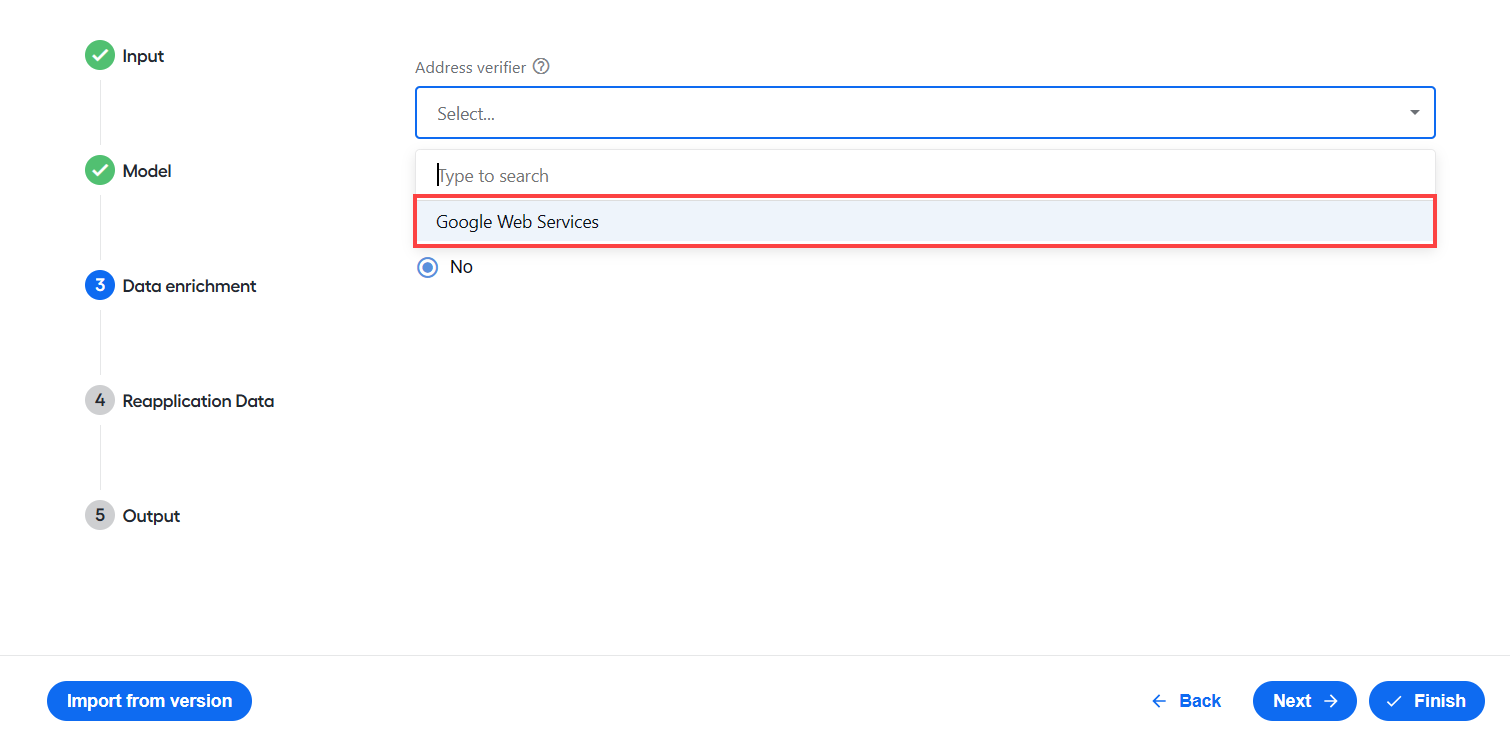1511x735 pixels.
Task: Open the Reapplication Data step label
Action: pos(198,401)
